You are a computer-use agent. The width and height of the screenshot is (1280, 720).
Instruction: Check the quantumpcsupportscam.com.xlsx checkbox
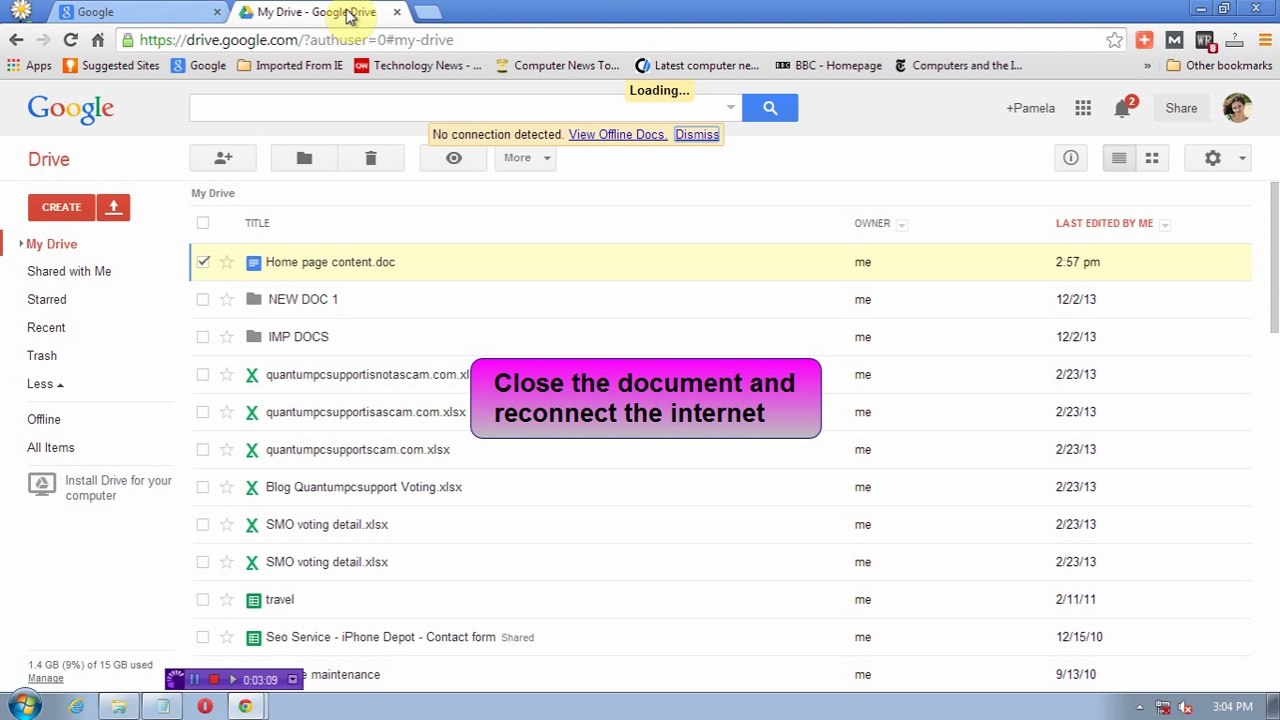point(203,449)
